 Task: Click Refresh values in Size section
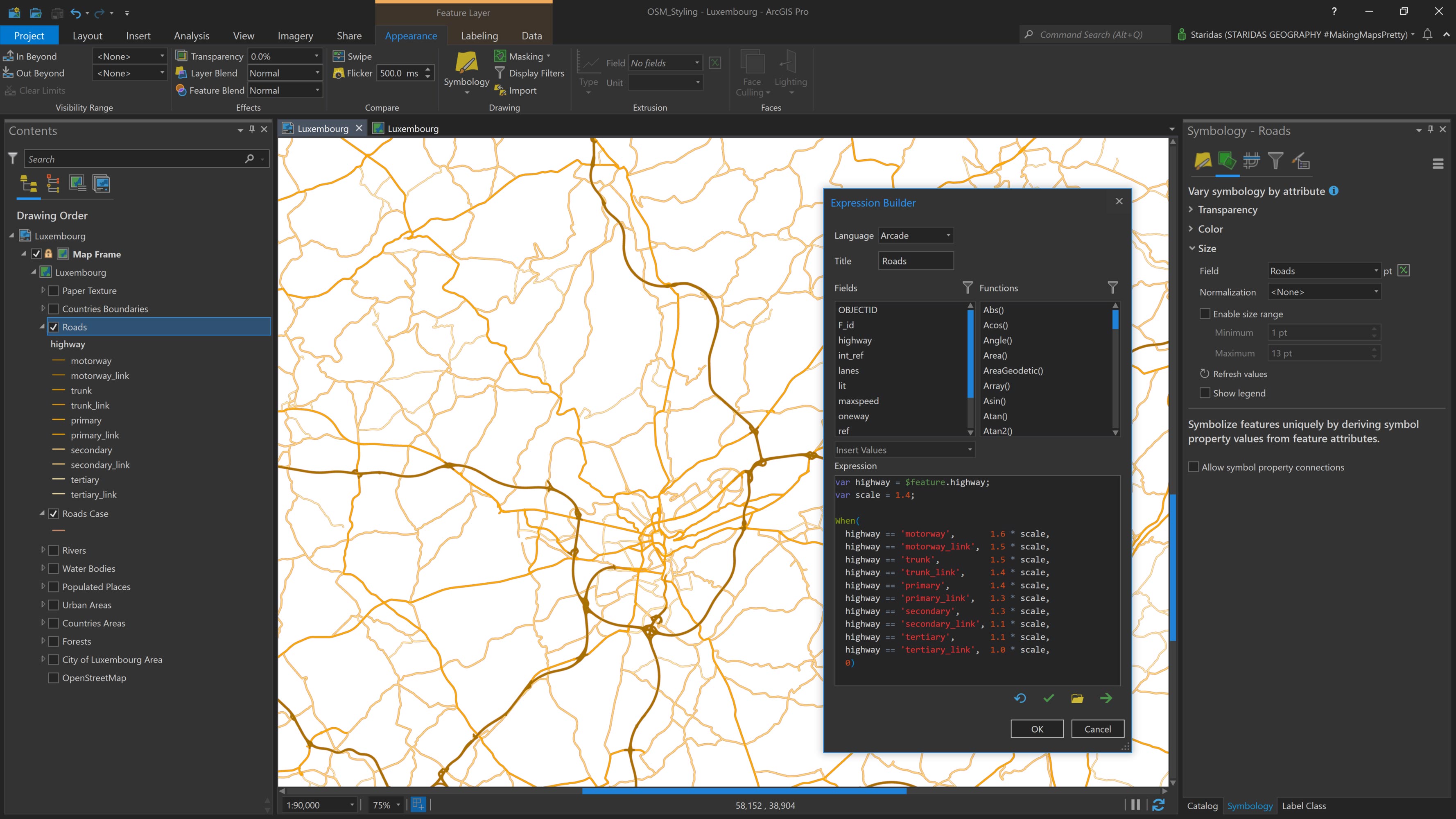point(1238,373)
